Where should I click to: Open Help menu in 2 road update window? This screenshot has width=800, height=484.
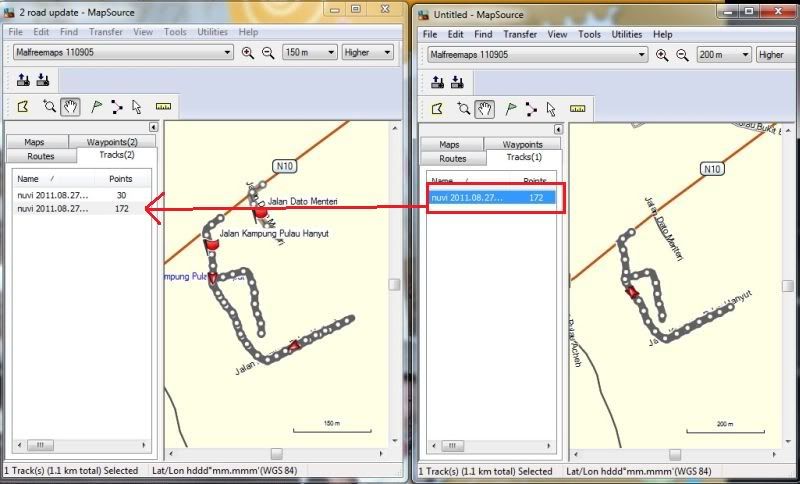248,32
